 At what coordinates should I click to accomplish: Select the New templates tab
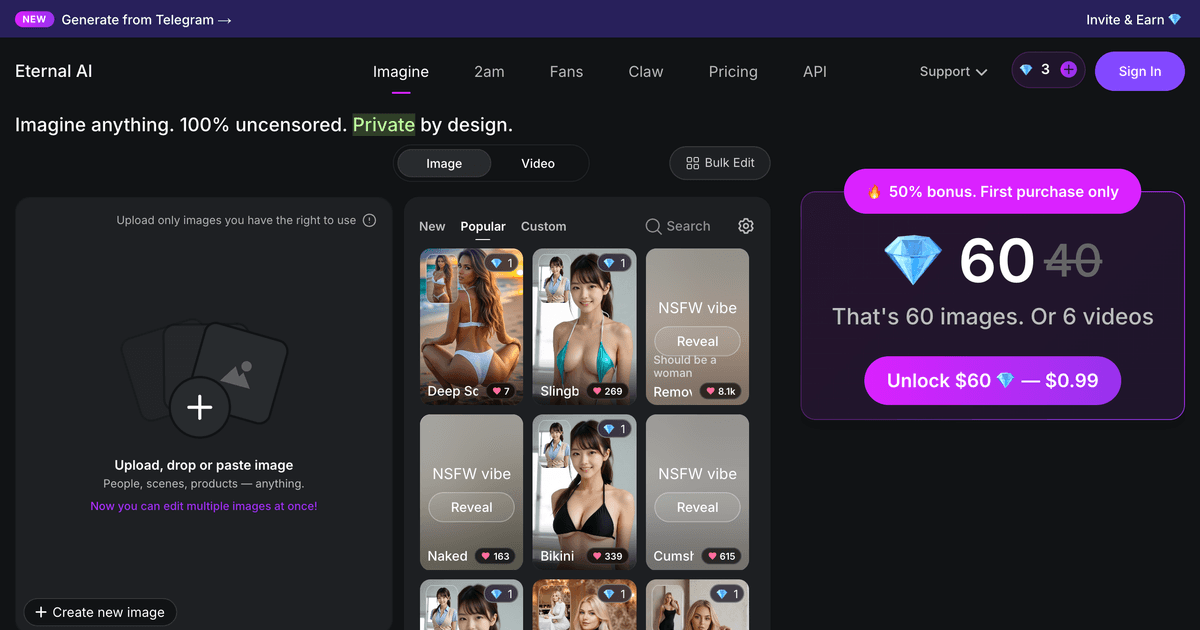click(x=432, y=227)
